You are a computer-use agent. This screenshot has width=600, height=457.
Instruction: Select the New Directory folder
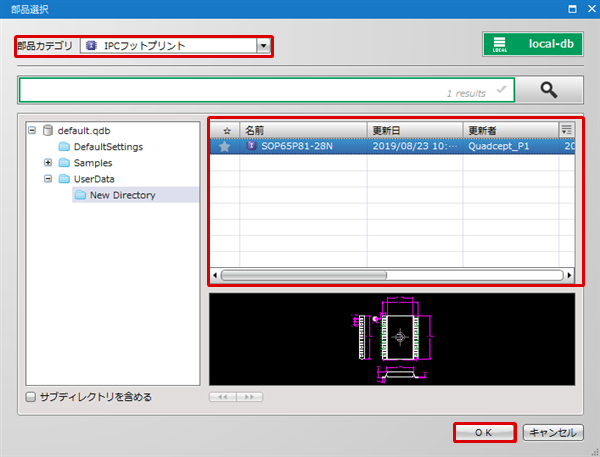122,195
